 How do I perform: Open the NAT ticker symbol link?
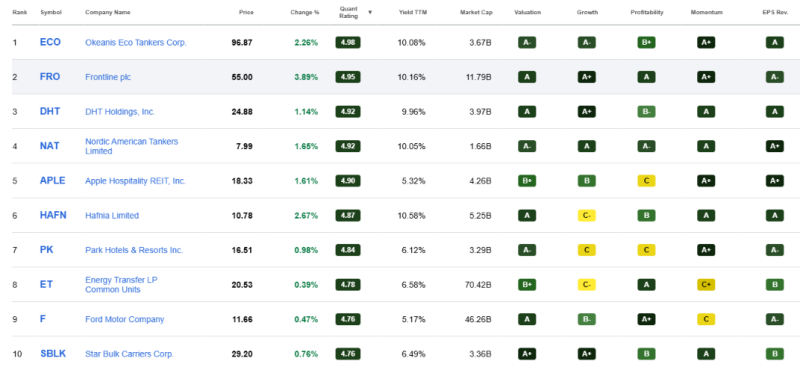pos(49,146)
